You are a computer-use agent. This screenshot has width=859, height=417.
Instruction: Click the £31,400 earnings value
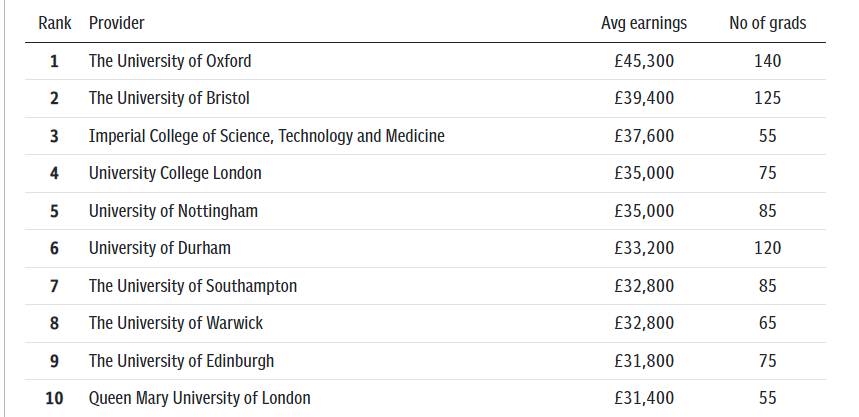pos(644,398)
